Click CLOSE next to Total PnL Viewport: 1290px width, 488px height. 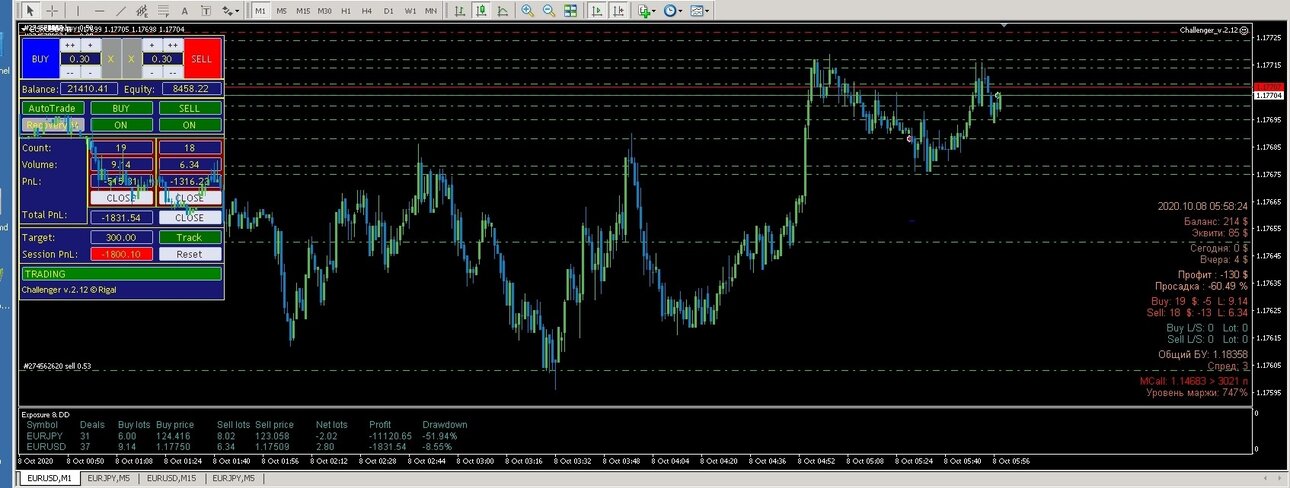pyautogui.click(x=189, y=217)
